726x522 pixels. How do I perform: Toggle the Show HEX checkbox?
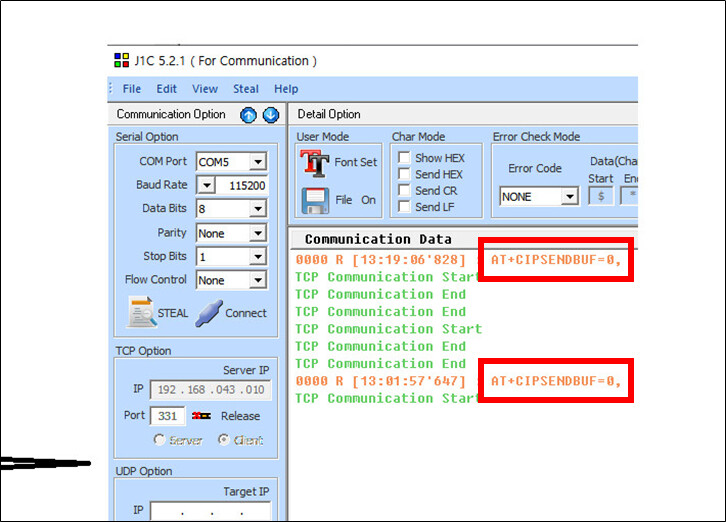404,157
